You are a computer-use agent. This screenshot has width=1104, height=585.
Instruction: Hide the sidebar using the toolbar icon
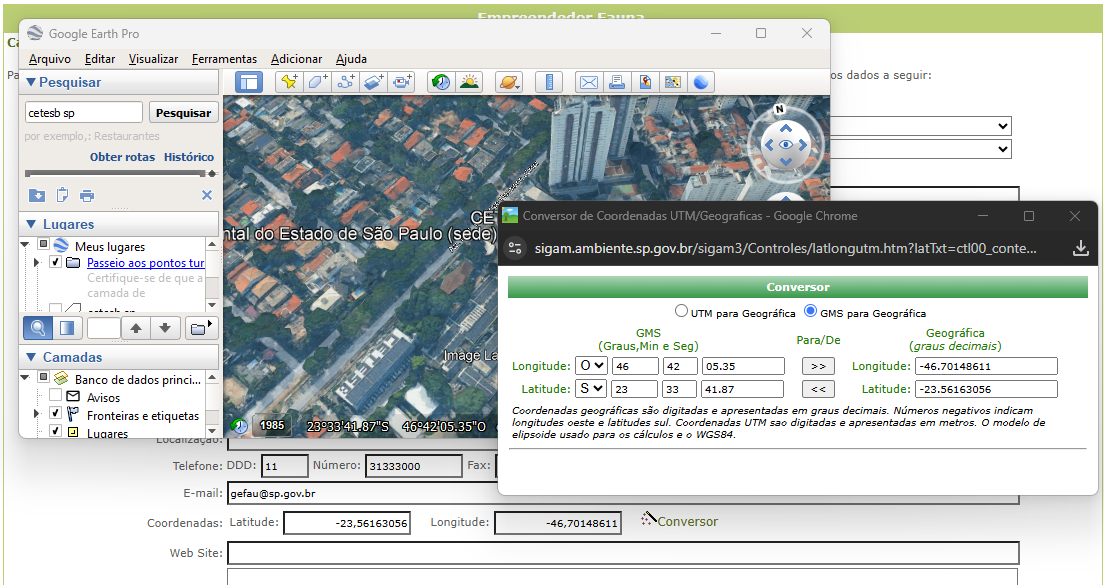pos(248,82)
